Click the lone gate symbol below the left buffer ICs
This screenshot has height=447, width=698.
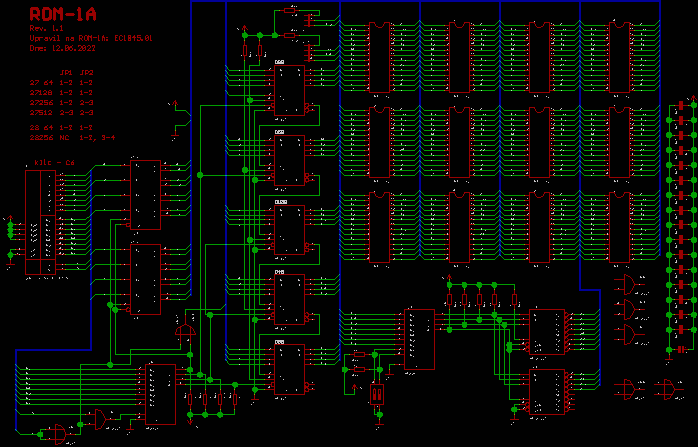click(185, 329)
